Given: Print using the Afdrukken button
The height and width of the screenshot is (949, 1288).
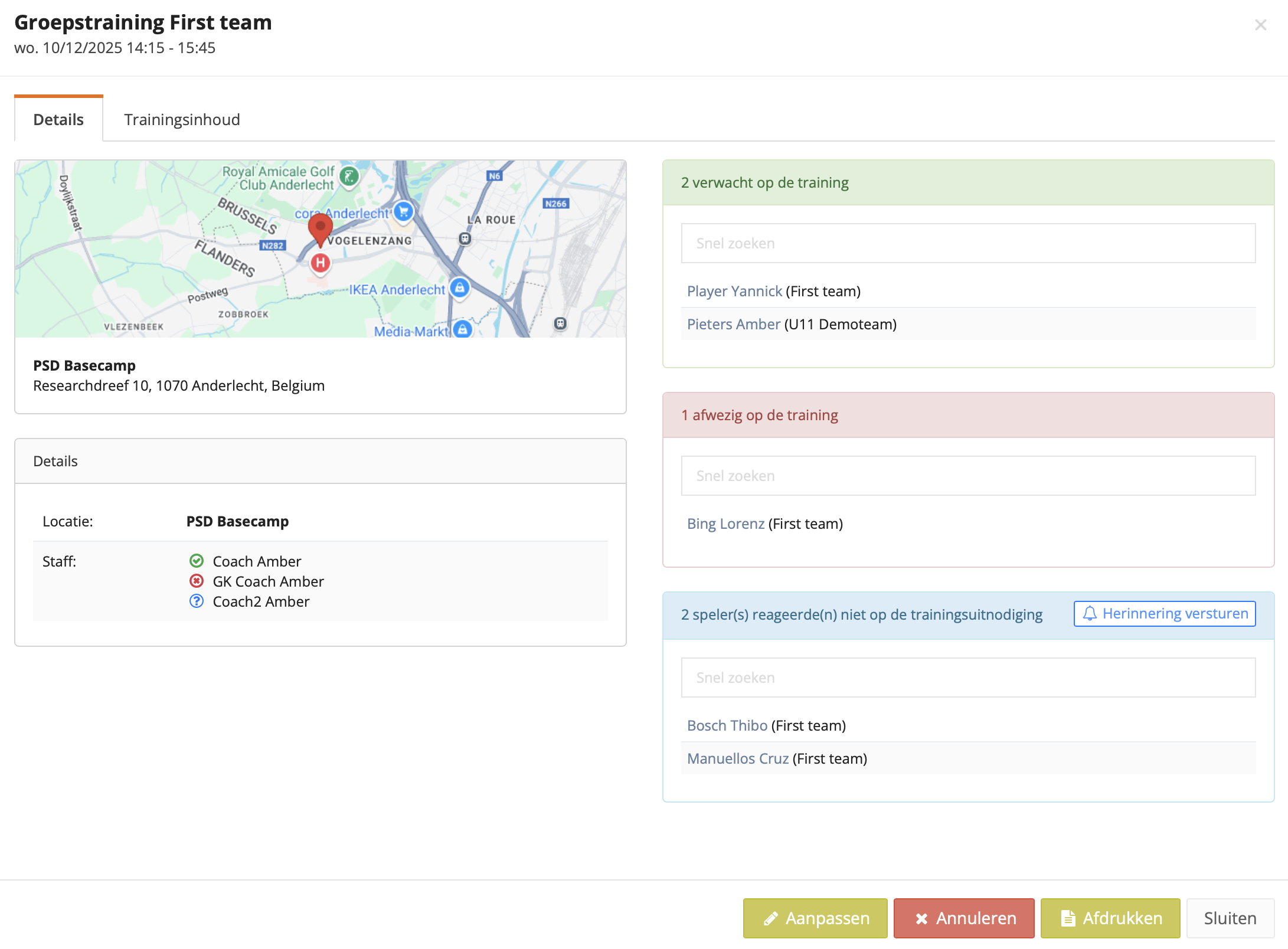Looking at the screenshot, I should point(1110,918).
